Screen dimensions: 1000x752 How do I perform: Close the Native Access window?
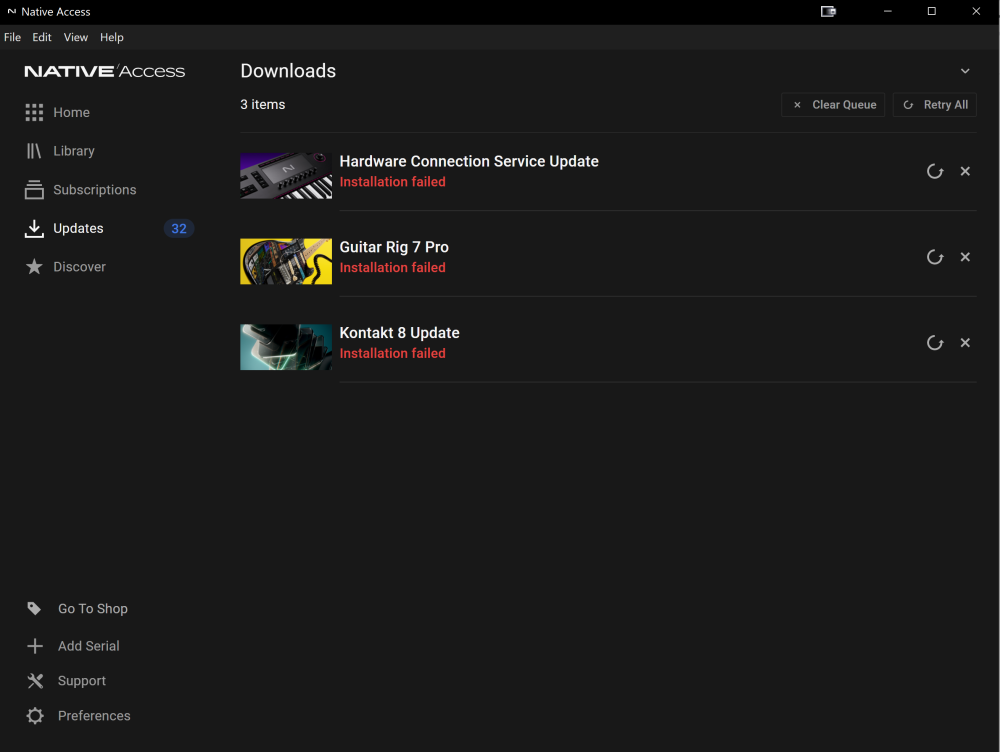tap(976, 11)
